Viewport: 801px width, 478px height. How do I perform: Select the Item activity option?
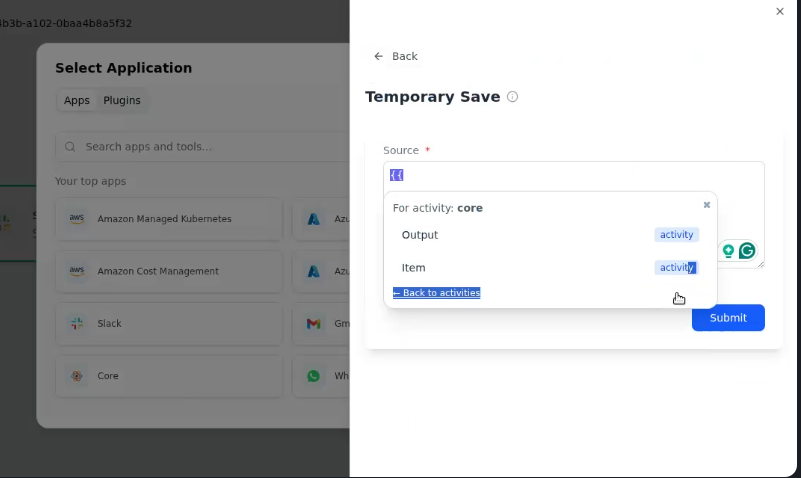pos(550,268)
